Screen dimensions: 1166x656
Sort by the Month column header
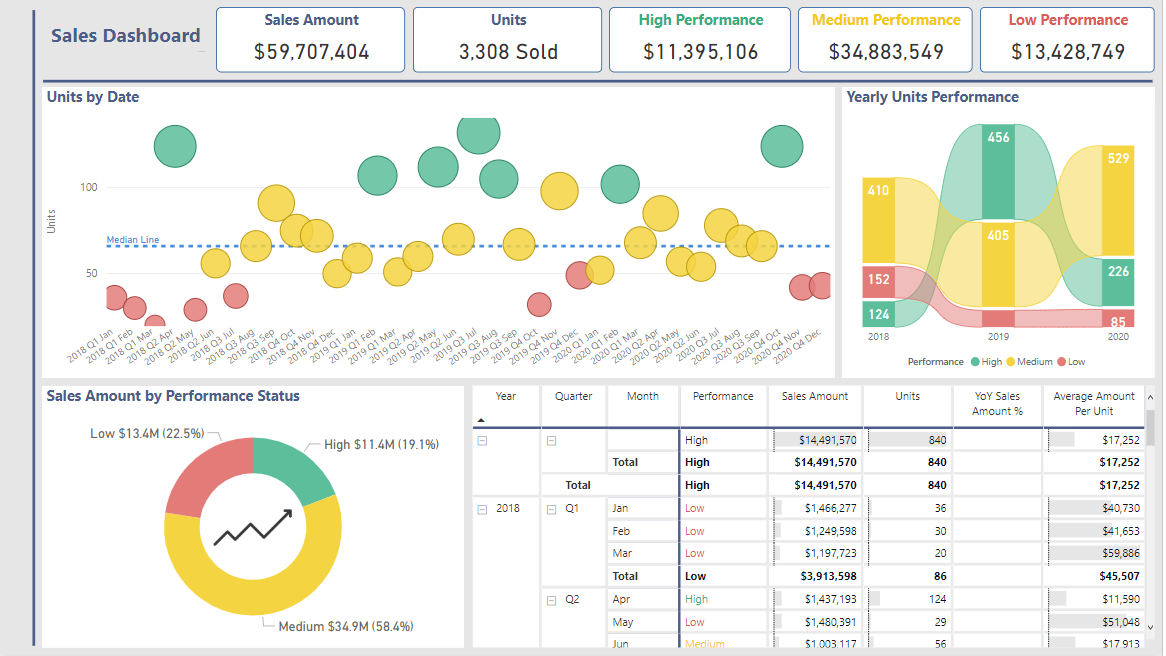tap(642, 396)
